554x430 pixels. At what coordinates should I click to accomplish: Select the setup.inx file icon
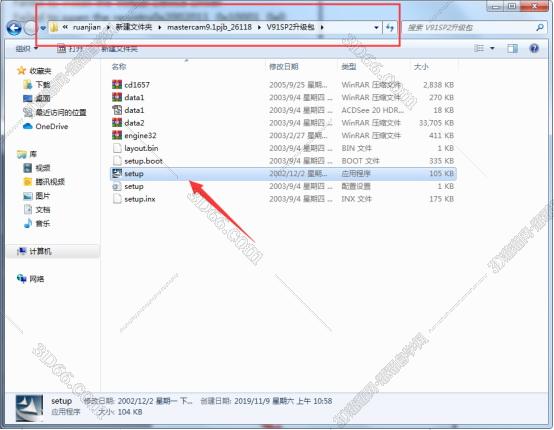117,199
